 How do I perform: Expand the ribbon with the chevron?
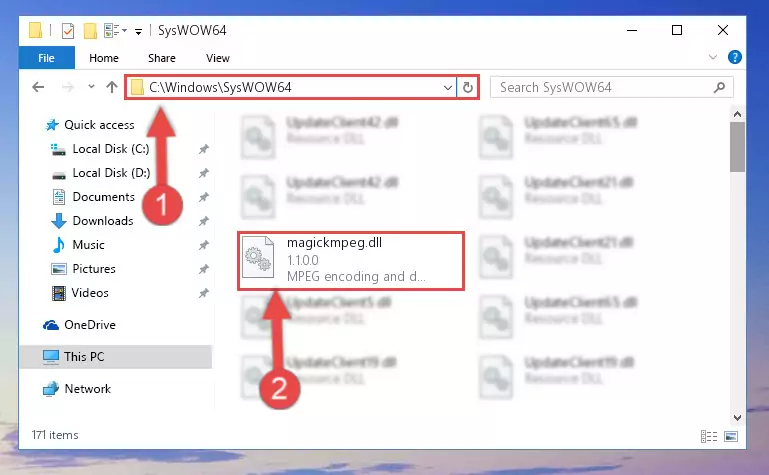713,57
